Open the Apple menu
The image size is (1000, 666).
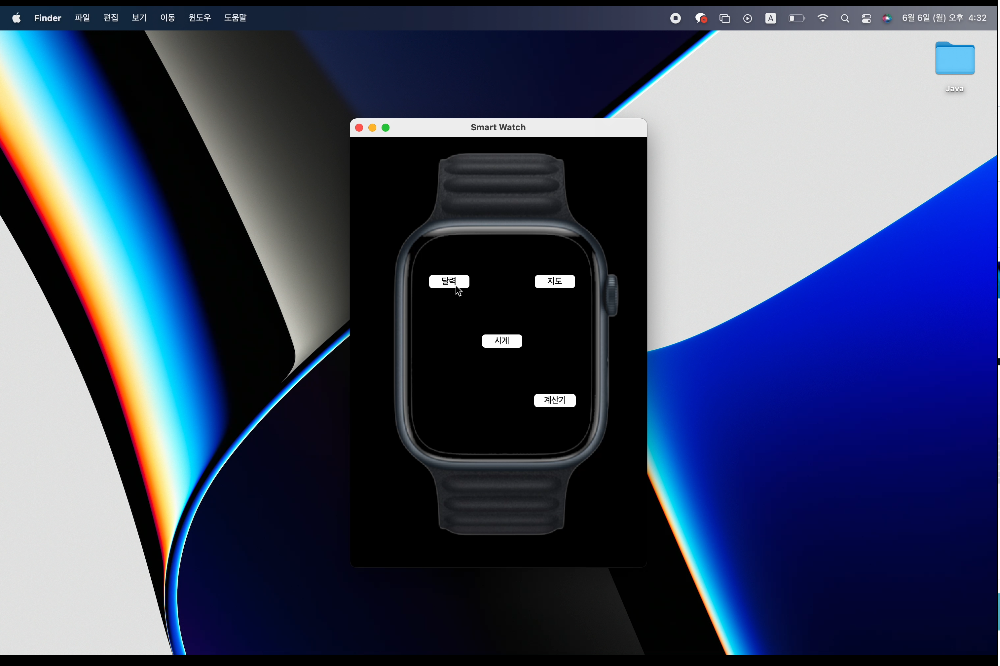point(15,17)
